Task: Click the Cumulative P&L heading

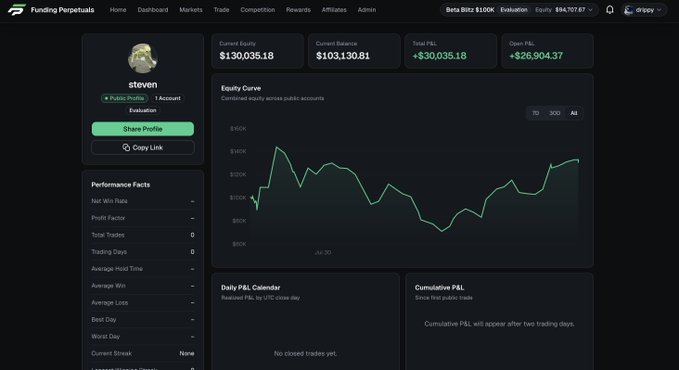Action: tap(439, 288)
